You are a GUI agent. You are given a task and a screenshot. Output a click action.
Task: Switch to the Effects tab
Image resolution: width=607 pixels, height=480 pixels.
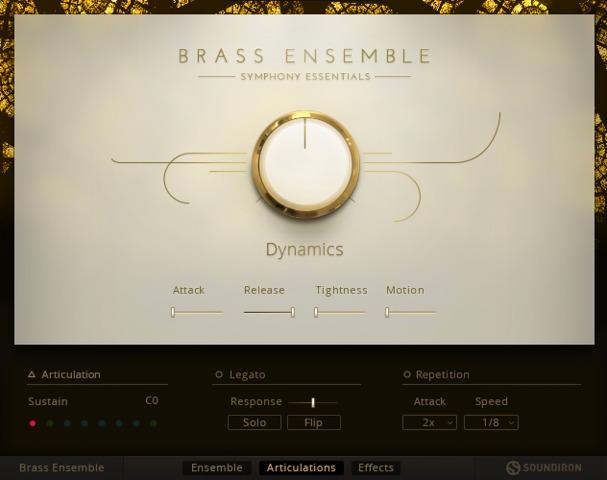[376, 468]
